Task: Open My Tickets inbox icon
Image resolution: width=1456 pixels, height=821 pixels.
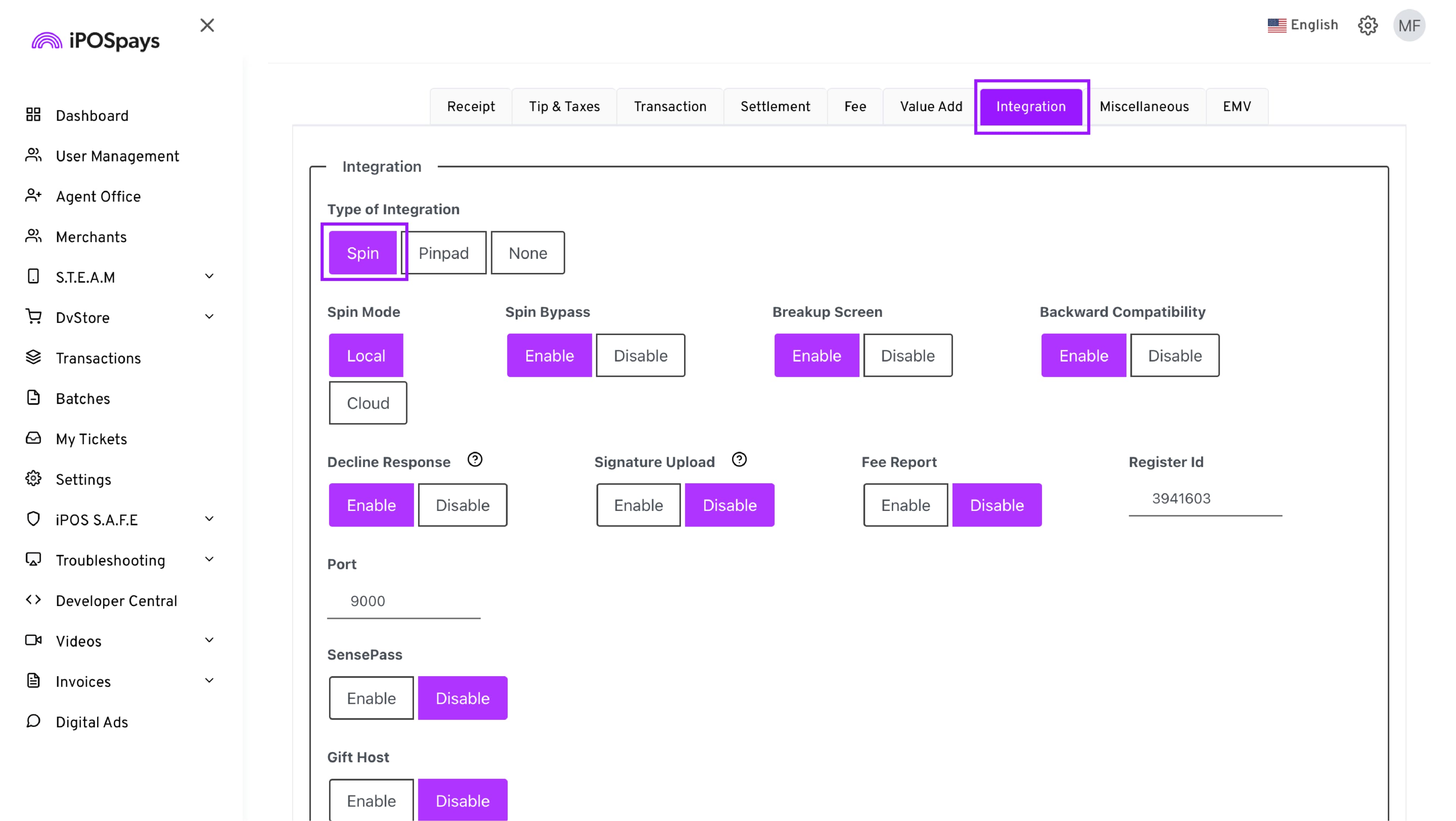Action: (33, 439)
